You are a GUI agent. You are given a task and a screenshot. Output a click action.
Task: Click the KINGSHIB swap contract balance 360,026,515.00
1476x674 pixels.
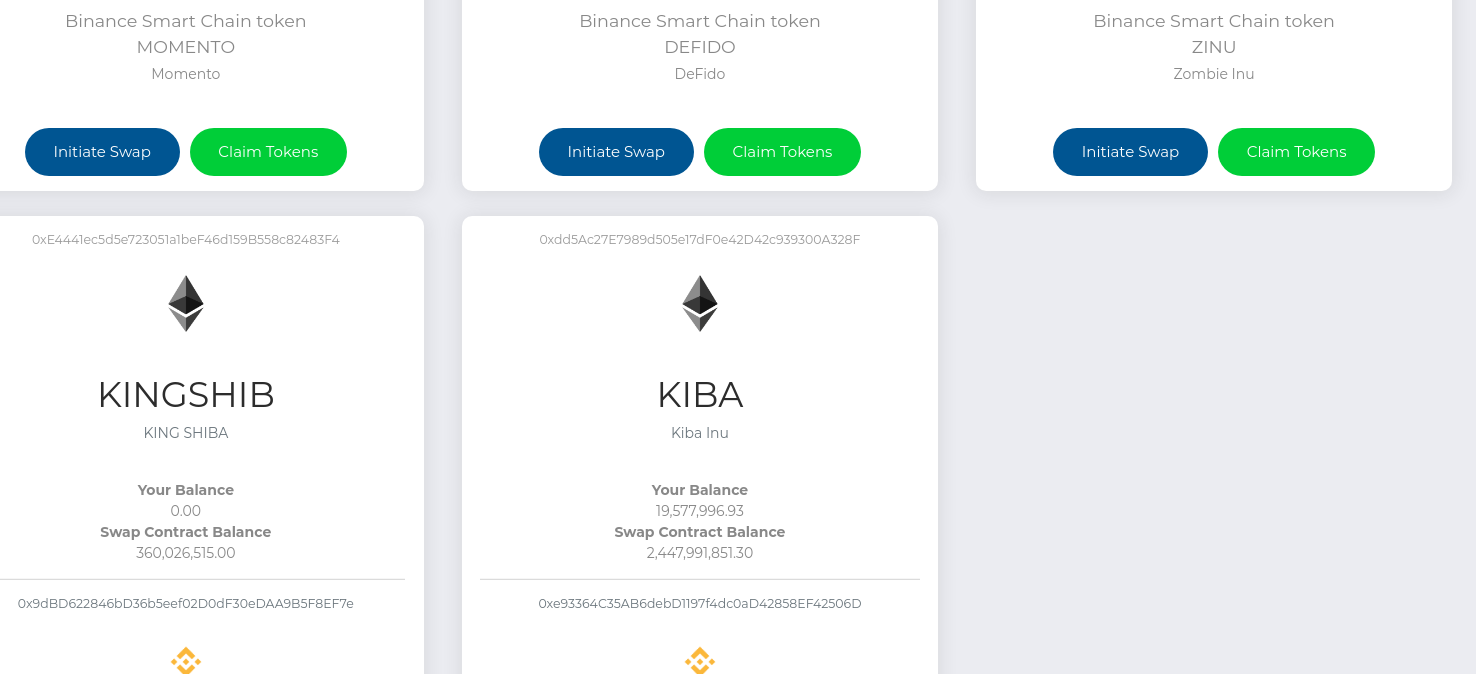(x=186, y=553)
